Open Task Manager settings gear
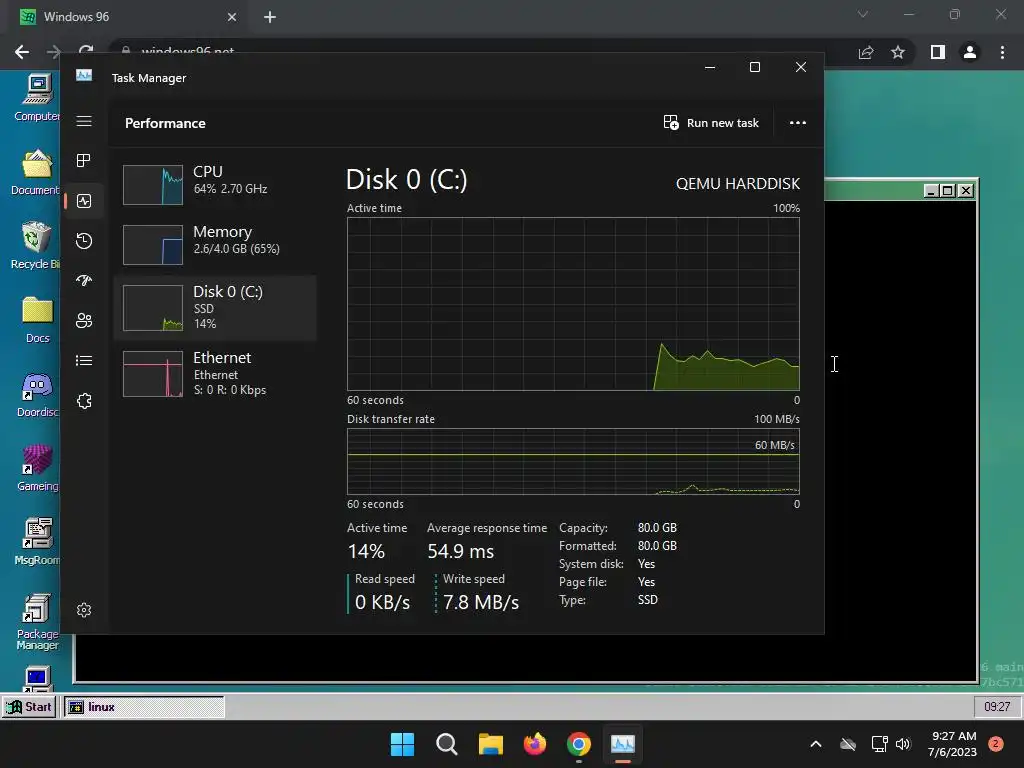This screenshot has width=1024, height=768. (x=84, y=610)
